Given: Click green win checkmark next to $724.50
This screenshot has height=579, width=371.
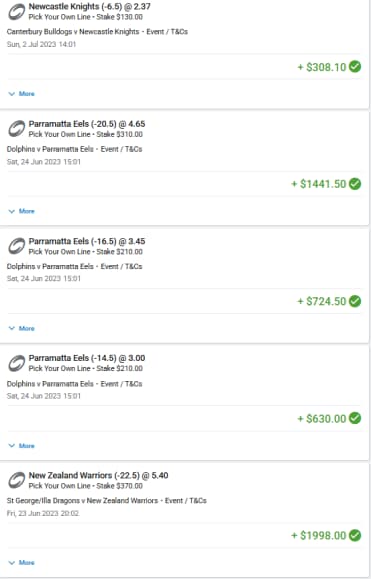Looking at the screenshot, I should click(355, 301).
